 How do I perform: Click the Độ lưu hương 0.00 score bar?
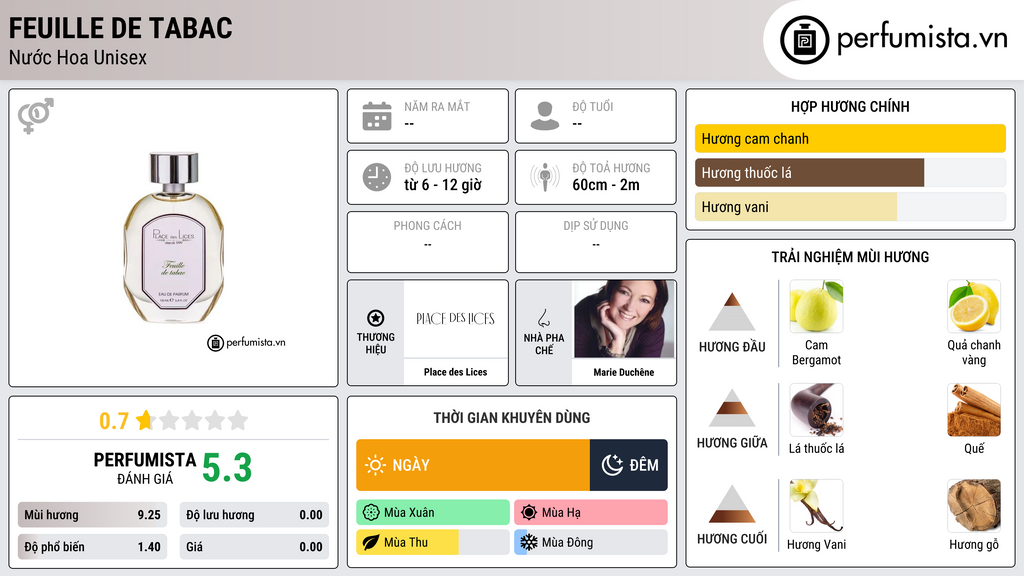click(x=254, y=515)
